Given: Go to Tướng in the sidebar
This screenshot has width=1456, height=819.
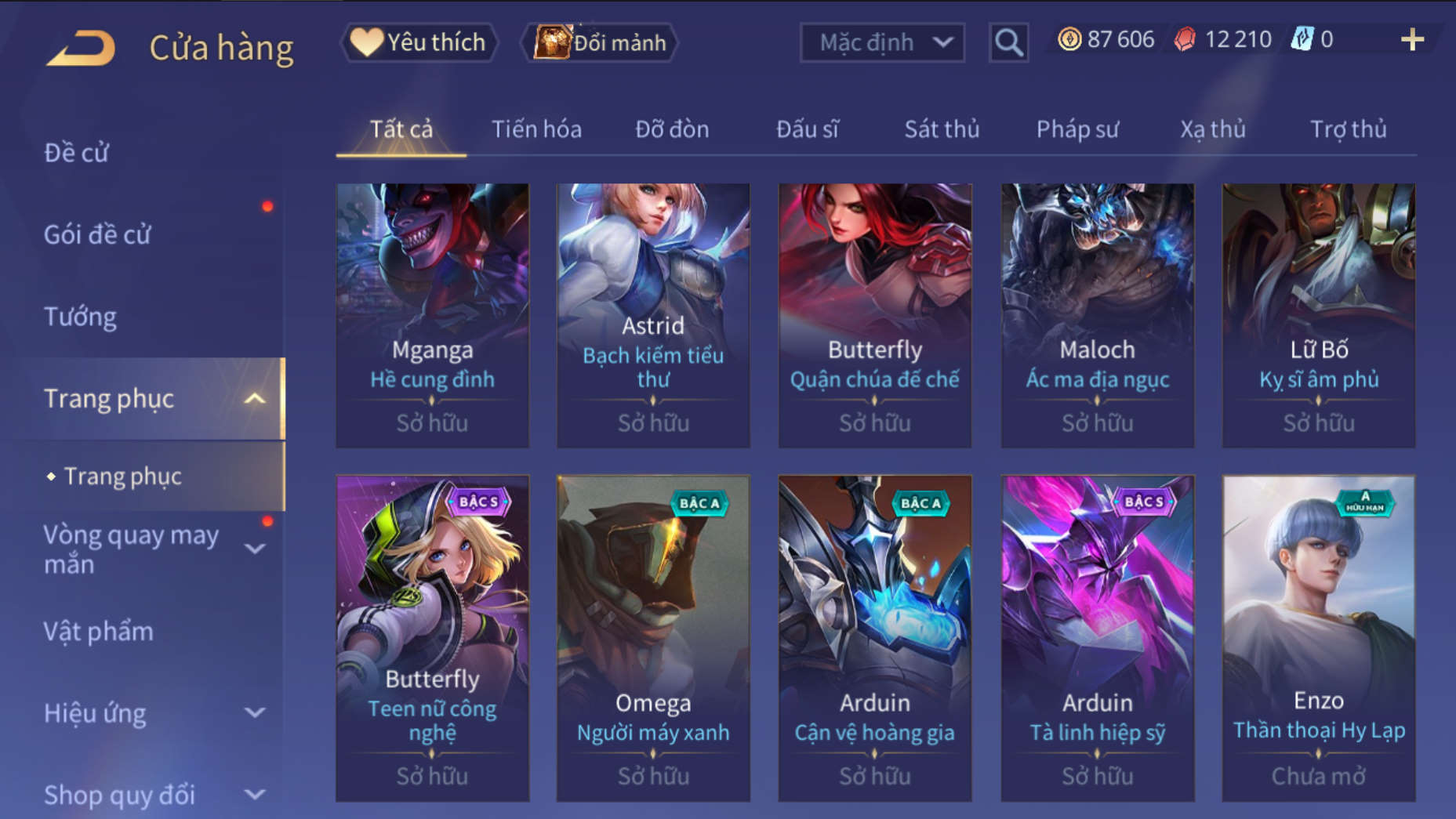Looking at the screenshot, I should click(x=80, y=317).
